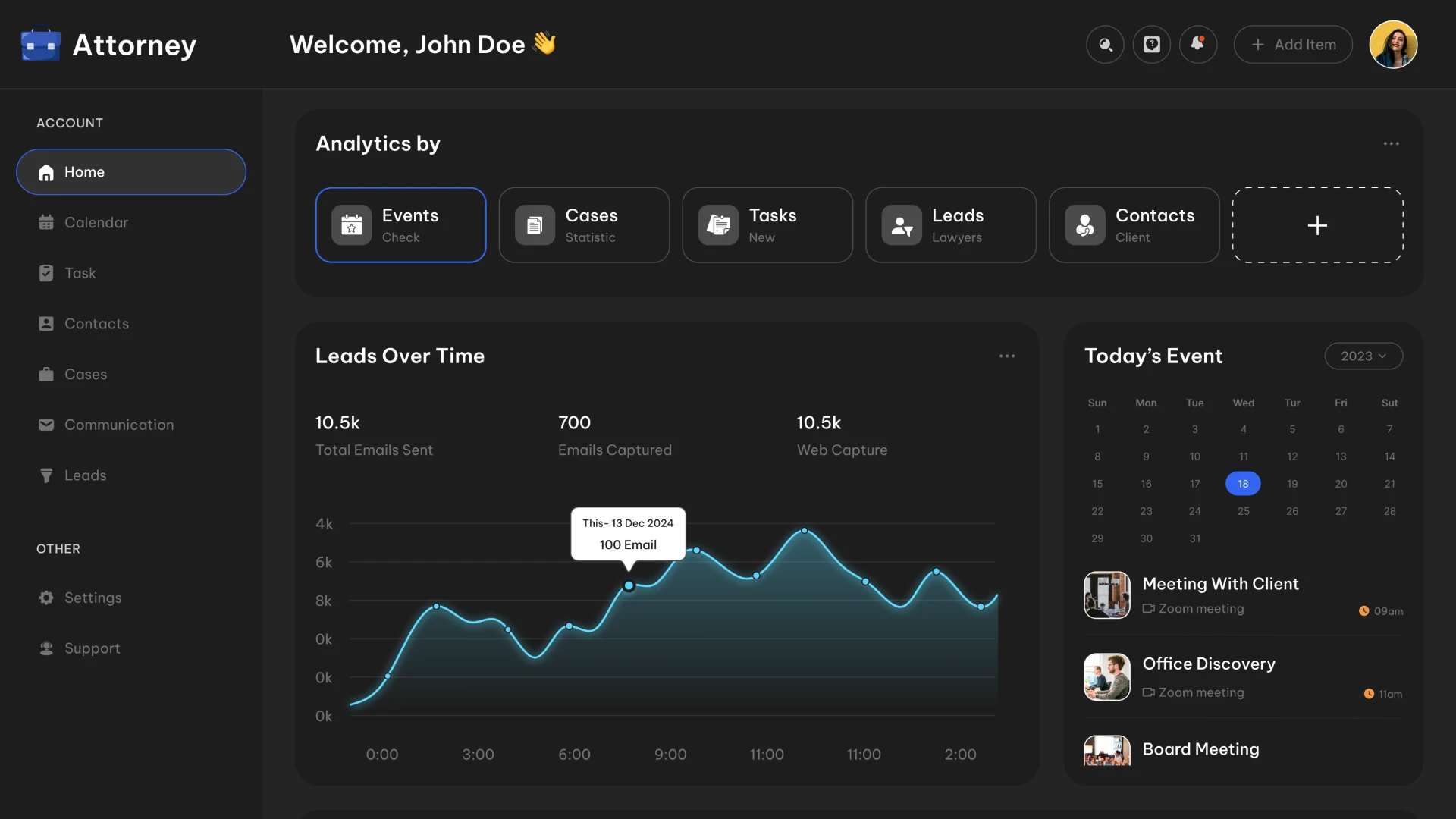
Task: View notifications from the bell icon
Action: pyautogui.click(x=1198, y=45)
